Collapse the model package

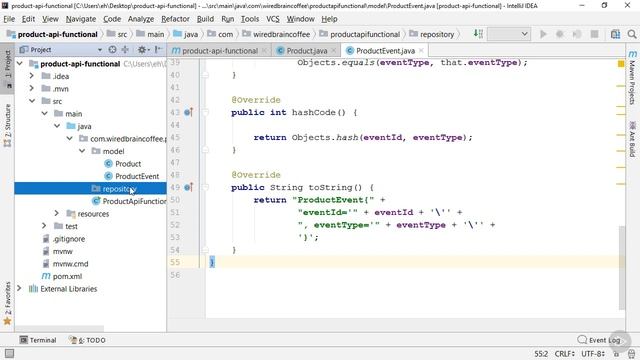point(82,151)
